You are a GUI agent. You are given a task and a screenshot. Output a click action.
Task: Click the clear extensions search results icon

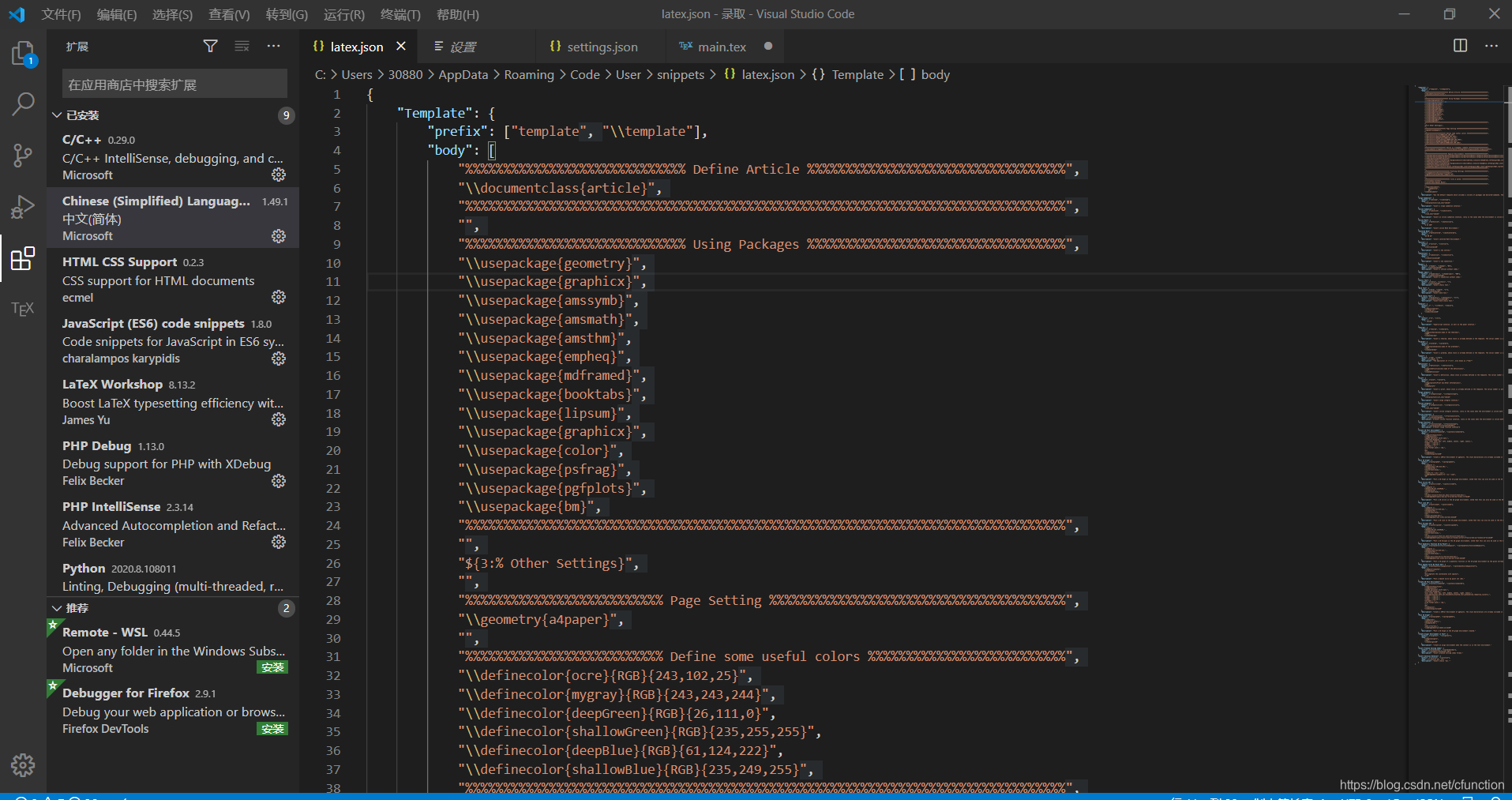(242, 47)
